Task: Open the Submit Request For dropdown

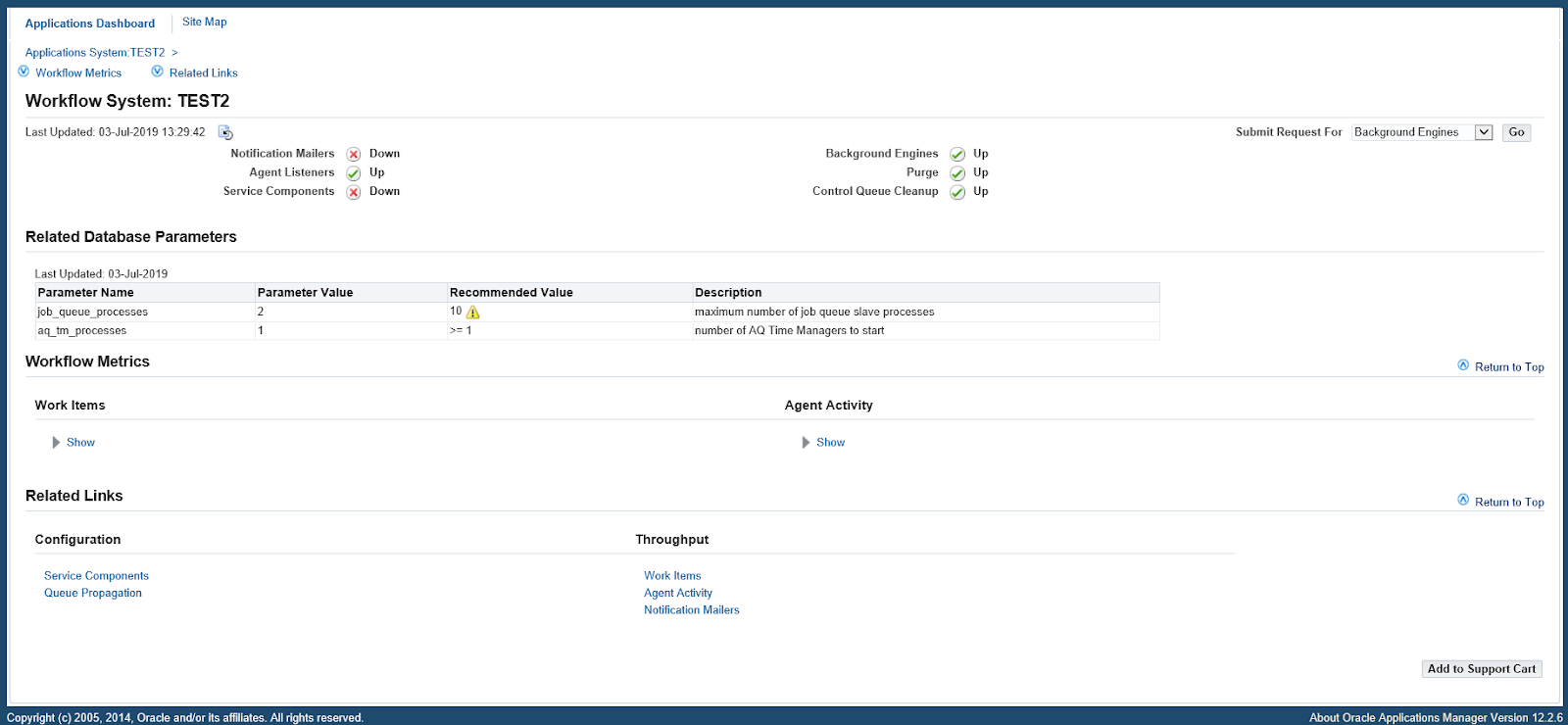Action: [x=1422, y=132]
